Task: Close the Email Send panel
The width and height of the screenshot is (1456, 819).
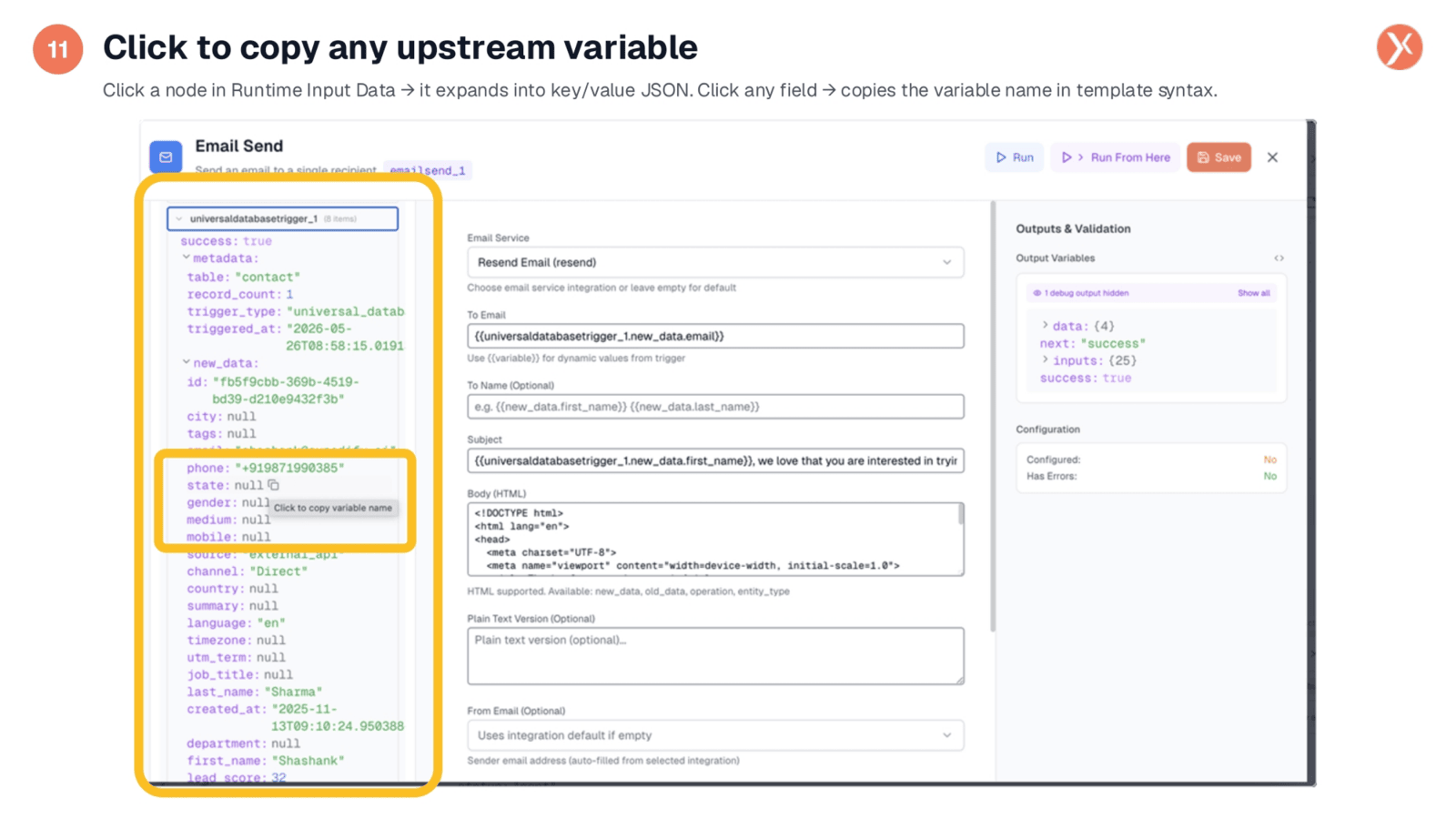Action: [1273, 157]
